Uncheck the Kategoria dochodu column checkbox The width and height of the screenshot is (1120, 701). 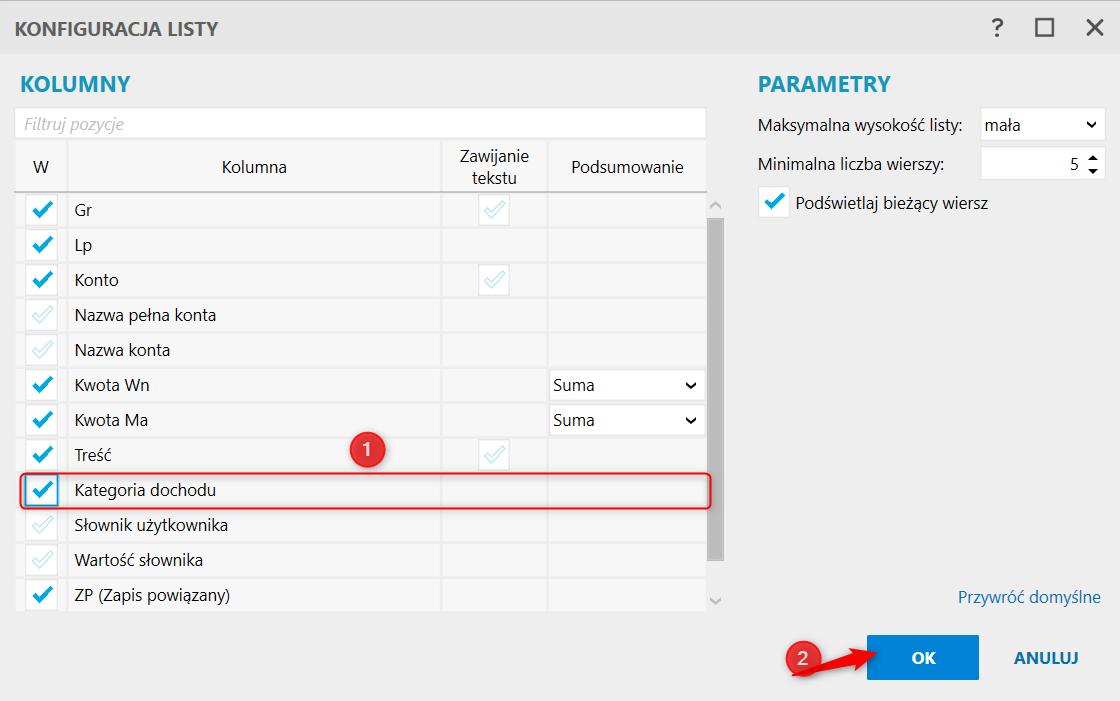click(42, 490)
